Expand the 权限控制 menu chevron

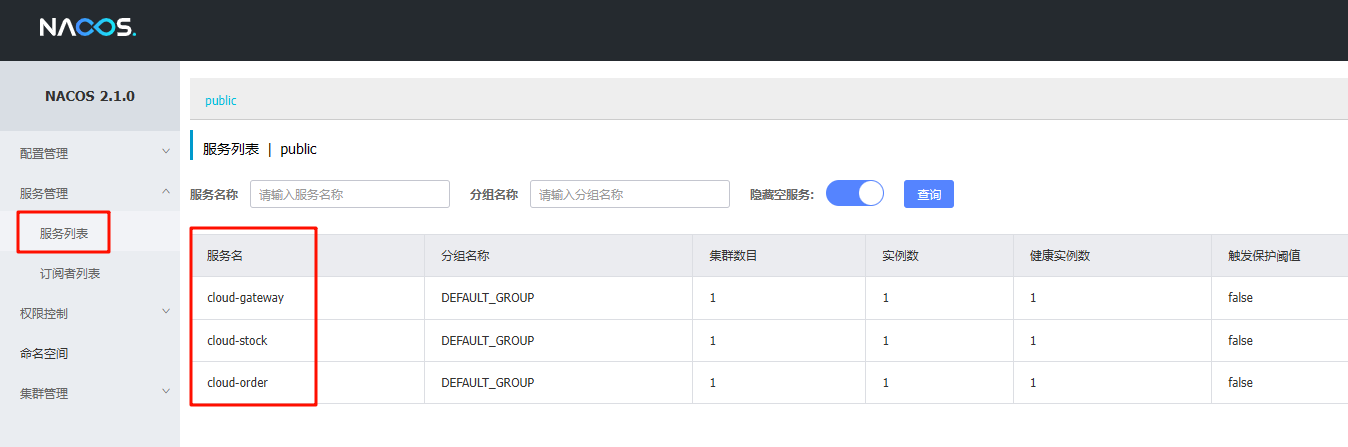point(166,312)
